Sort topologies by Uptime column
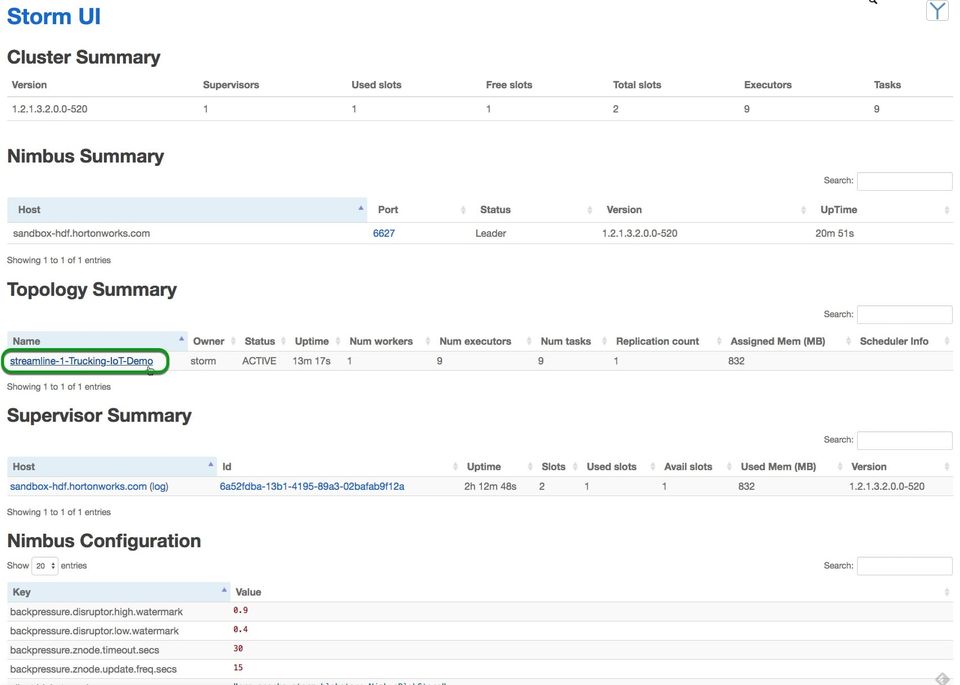The width and height of the screenshot is (960, 685). point(315,341)
